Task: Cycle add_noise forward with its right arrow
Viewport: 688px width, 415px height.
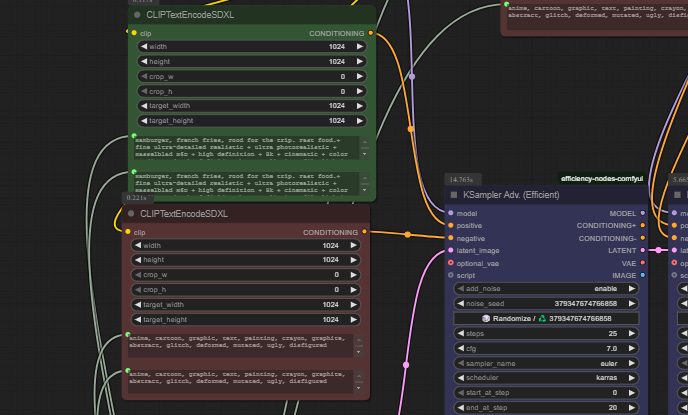Action: tap(632, 289)
